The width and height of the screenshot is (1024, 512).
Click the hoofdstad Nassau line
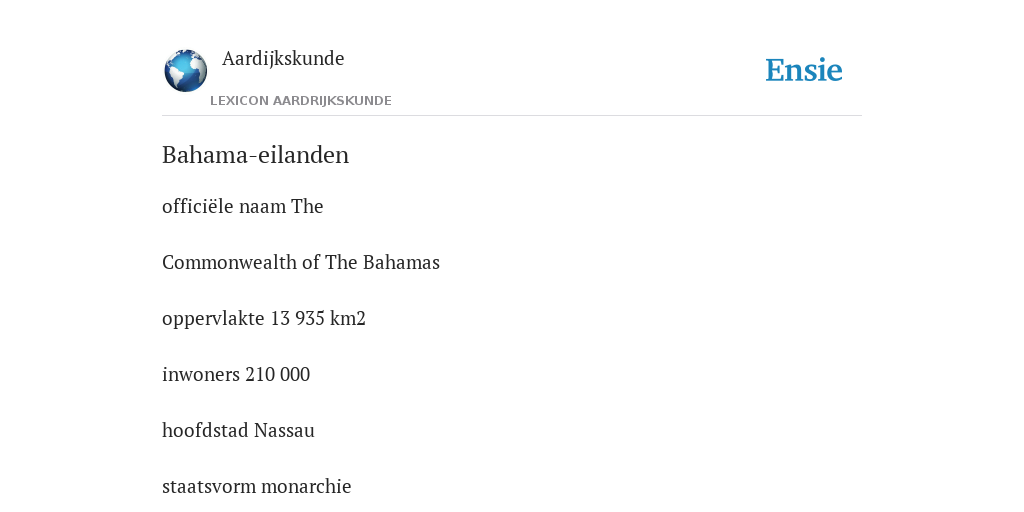(238, 430)
